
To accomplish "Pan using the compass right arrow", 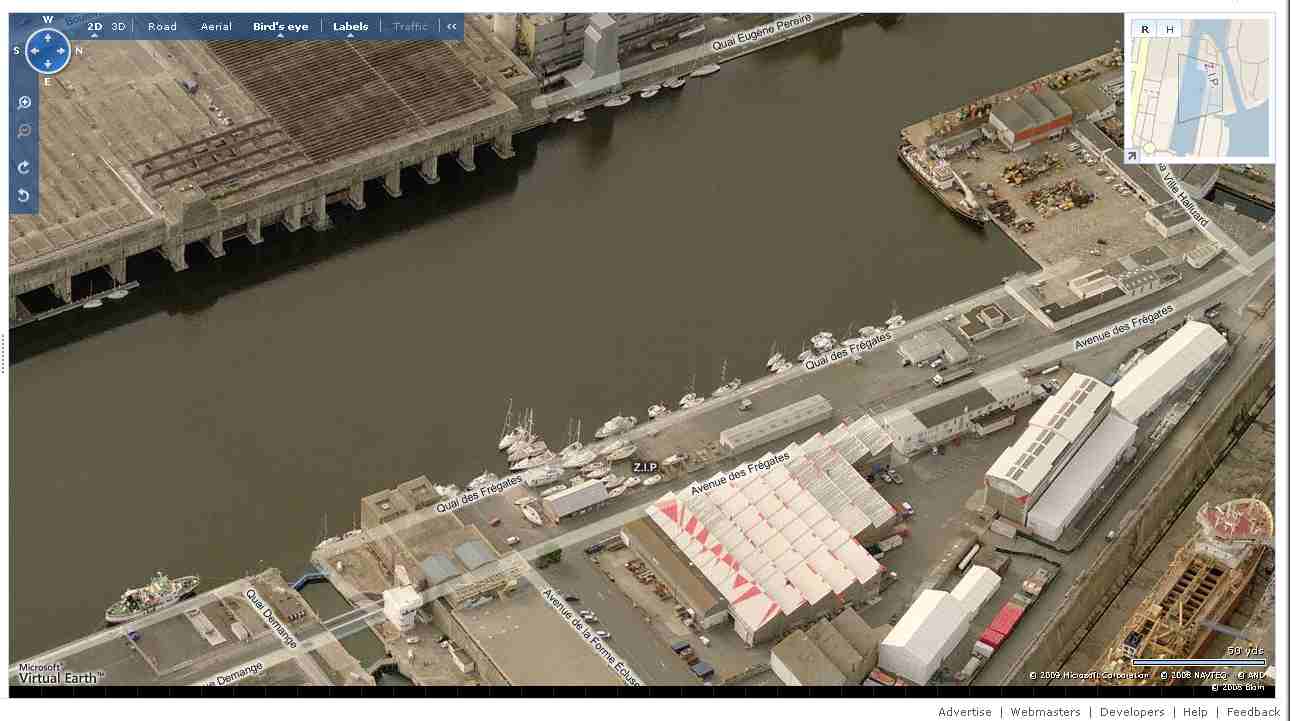I will 63,50.
